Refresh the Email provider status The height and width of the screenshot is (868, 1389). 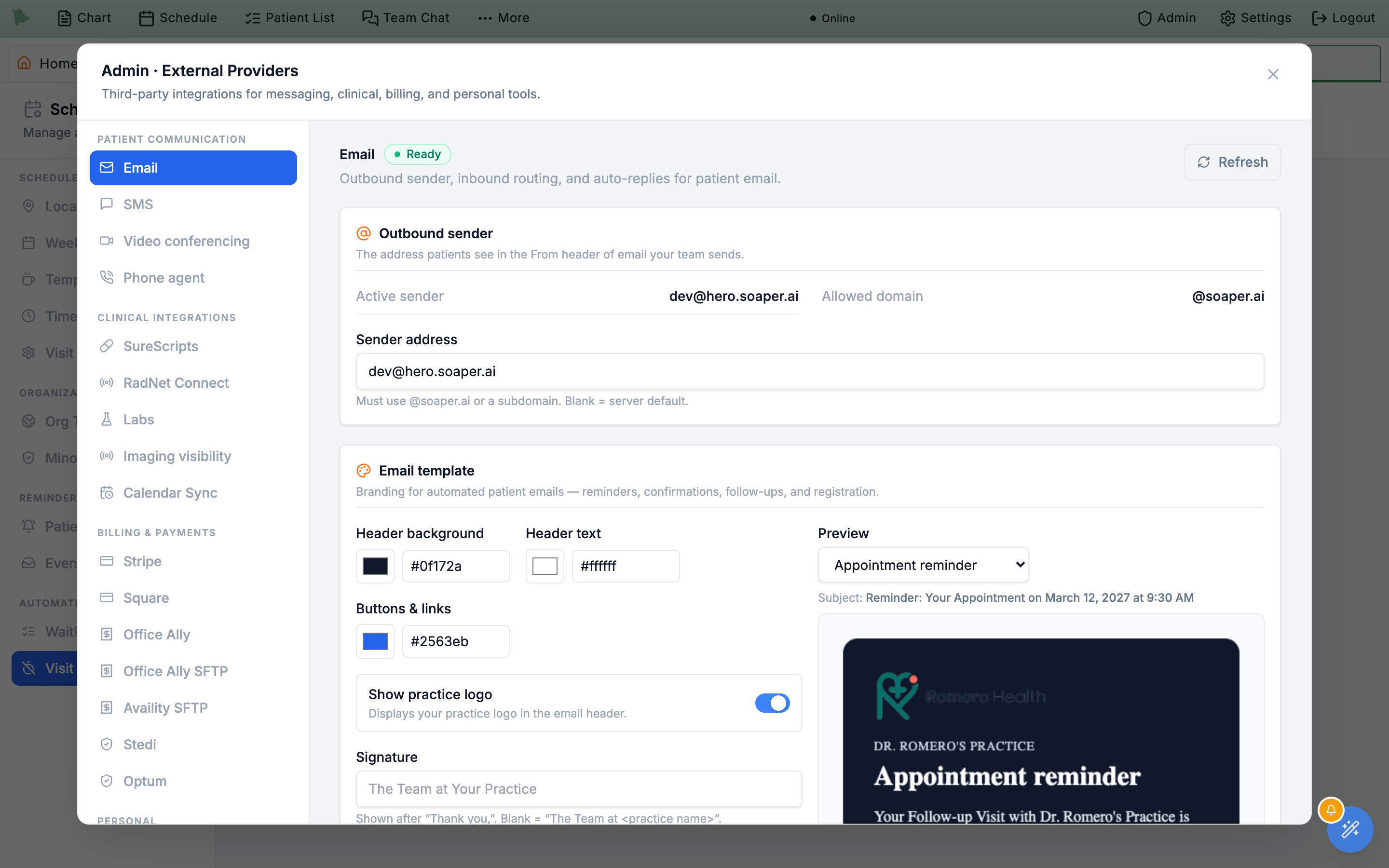click(1232, 162)
